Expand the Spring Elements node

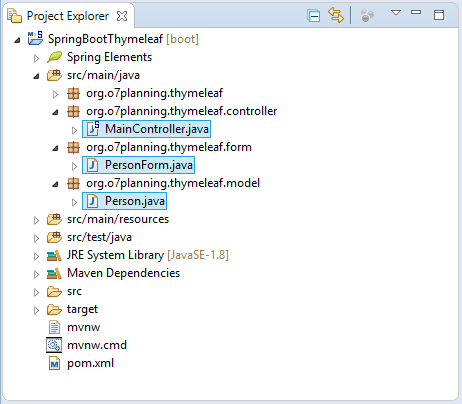point(36,58)
